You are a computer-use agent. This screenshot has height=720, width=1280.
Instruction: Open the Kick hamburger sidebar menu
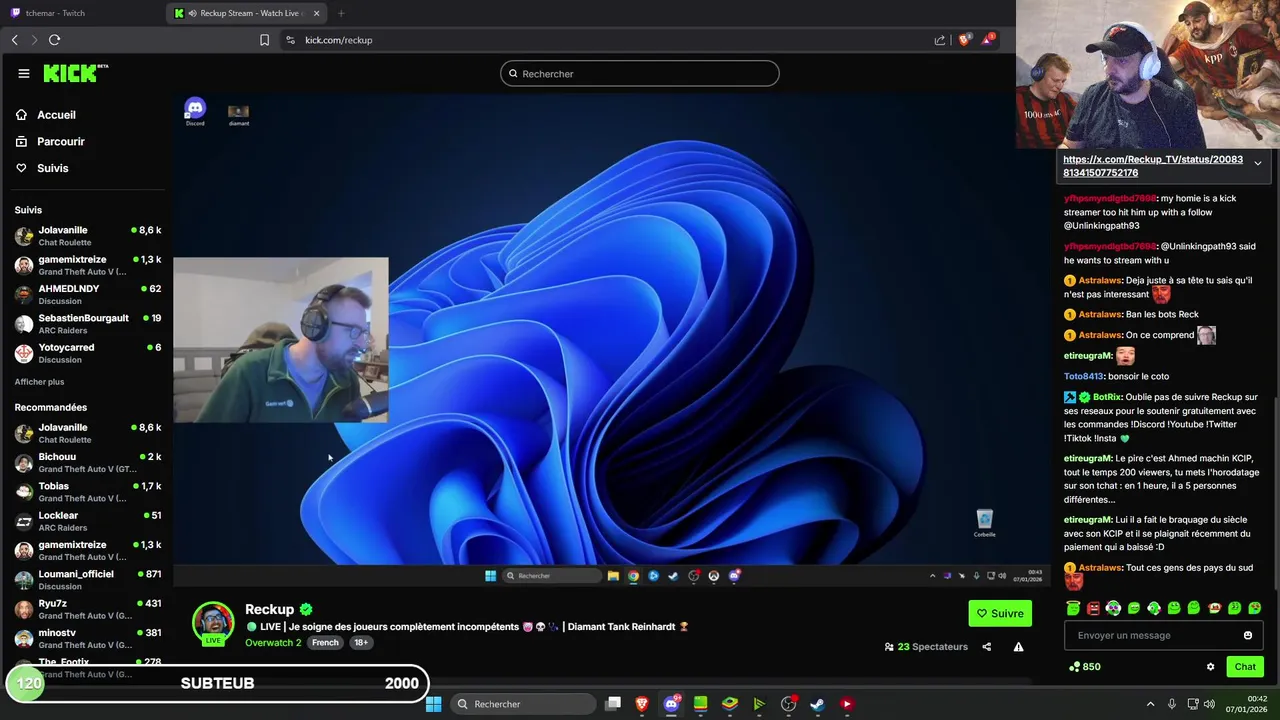(23, 73)
